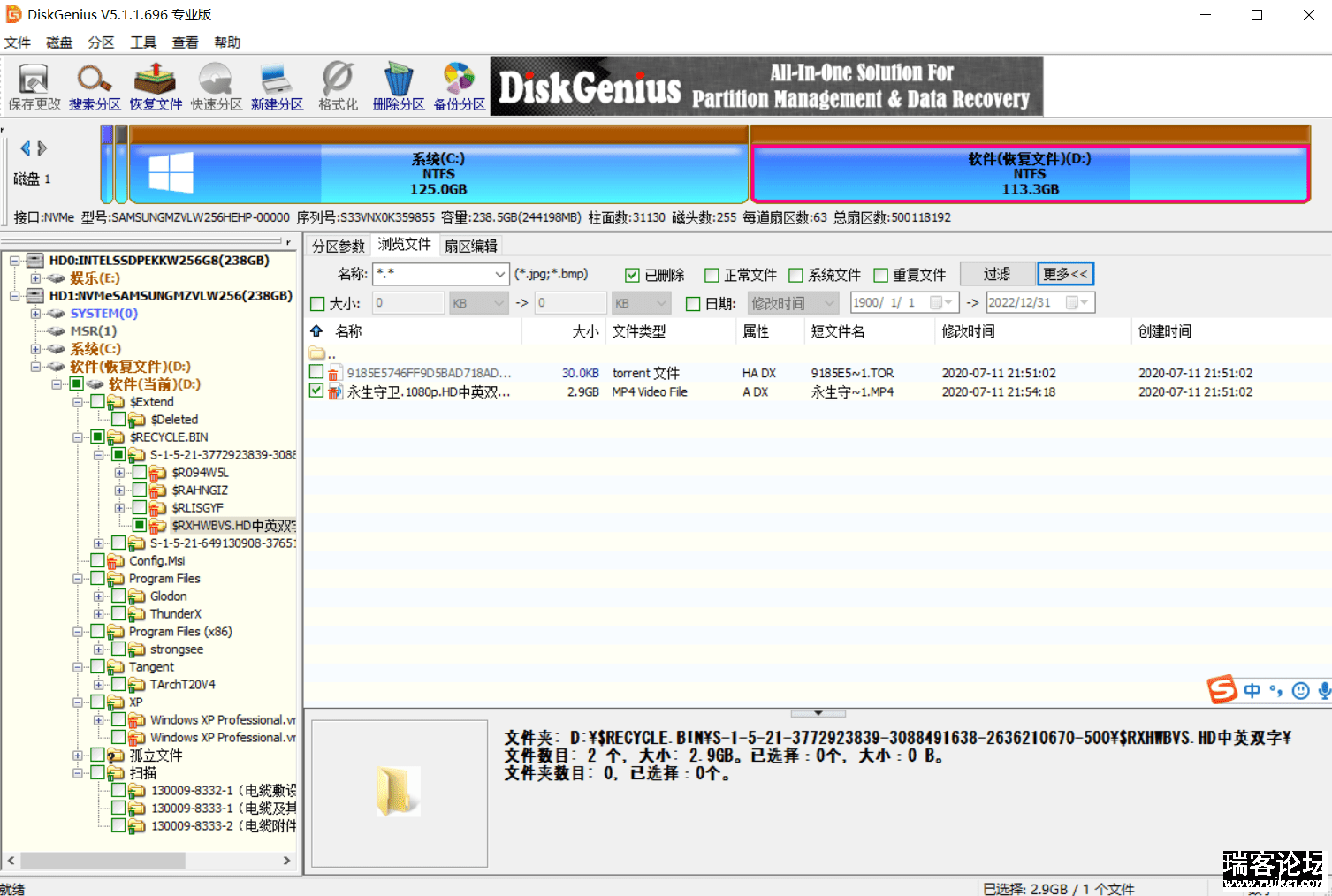Select the 软件(恢复文件)(D:) partition bar
This screenshot has height=896, width=1332.
click(1029, 173)
